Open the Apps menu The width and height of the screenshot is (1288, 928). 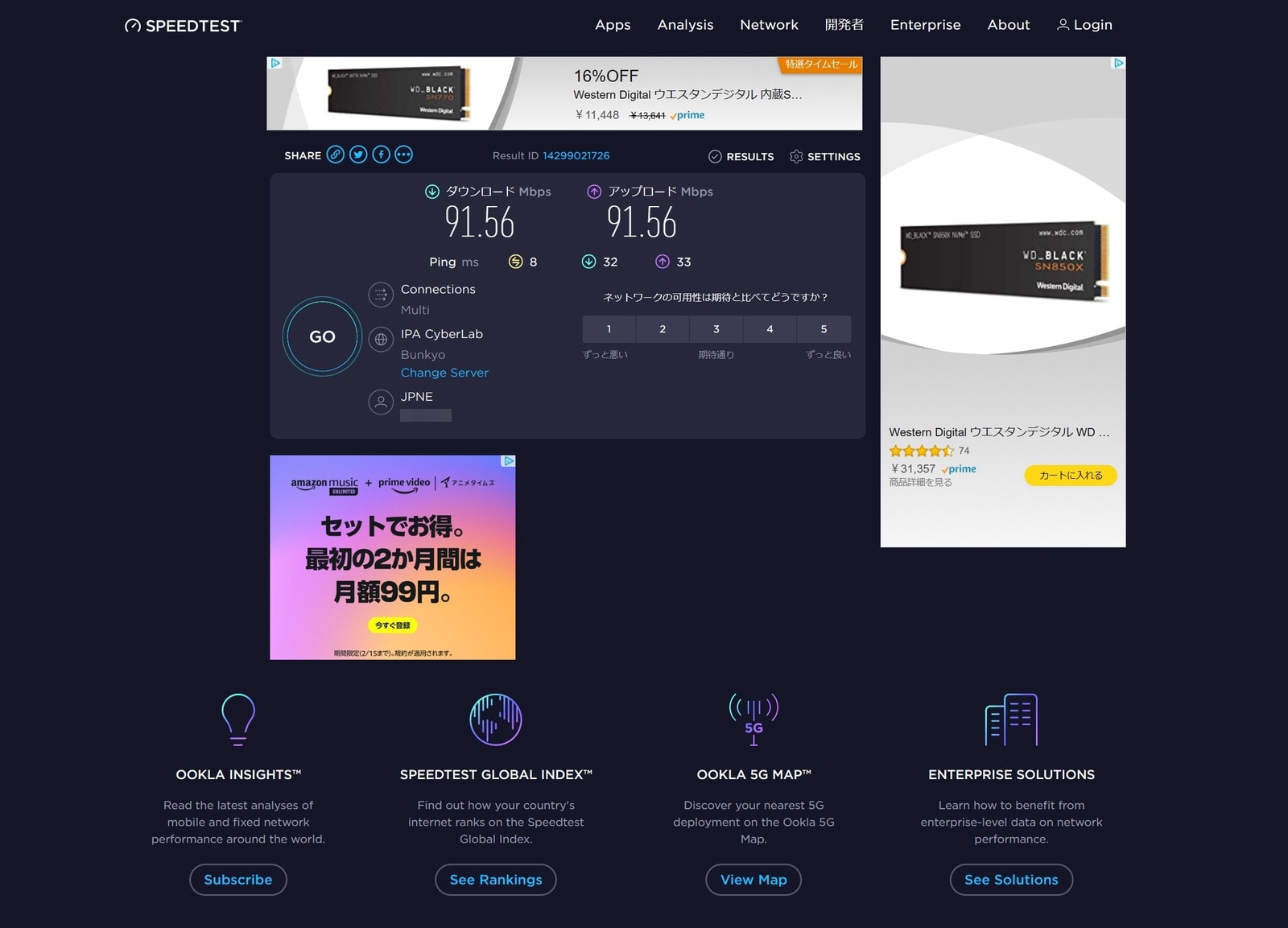[x=613, y=25]
